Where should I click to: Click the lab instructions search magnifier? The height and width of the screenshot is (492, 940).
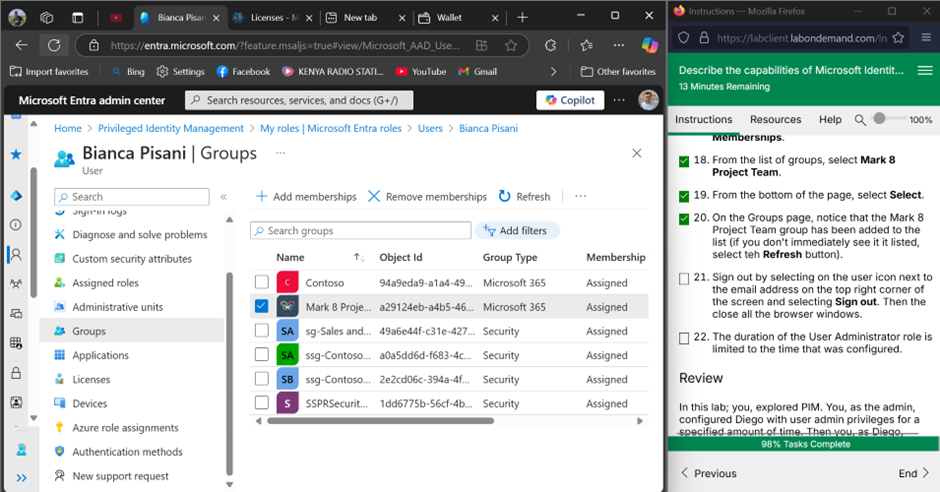click(x=860, y=120)
